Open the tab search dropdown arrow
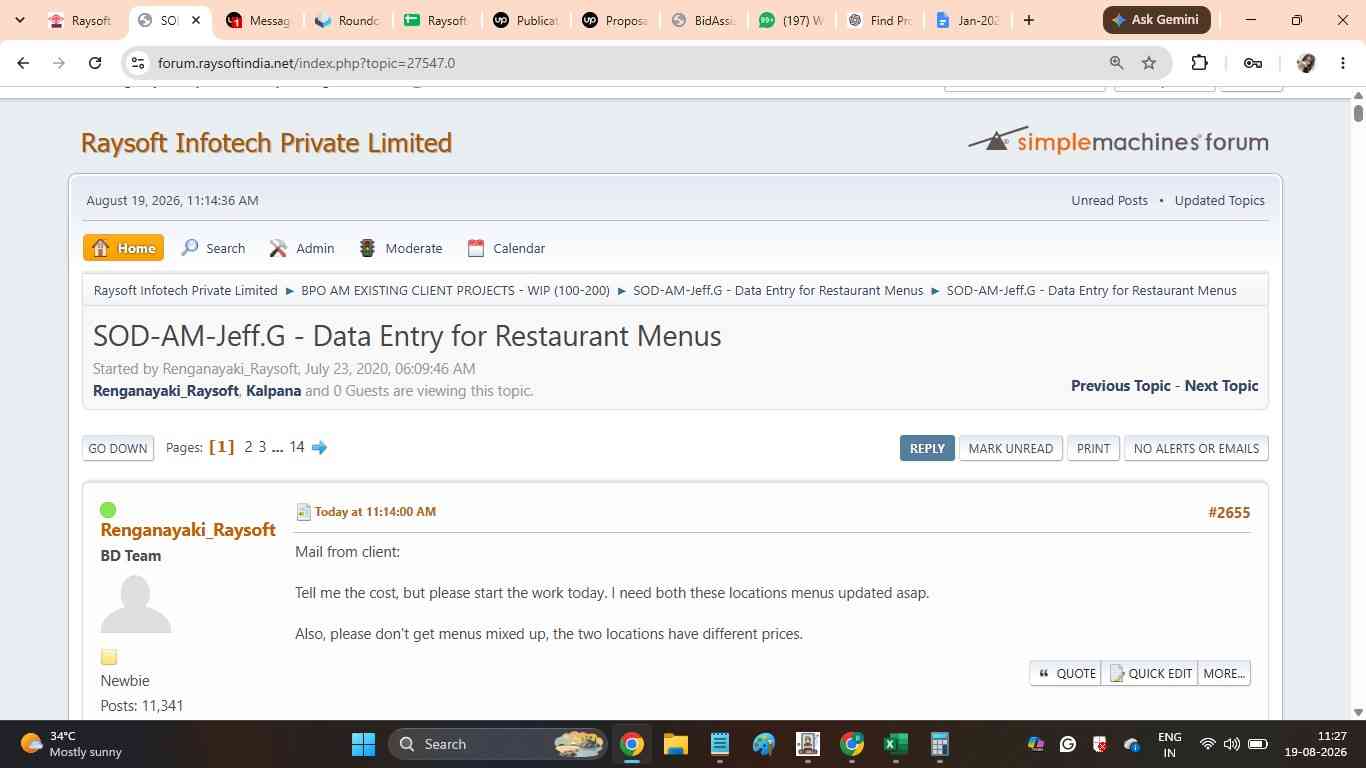The height and width of the screenshot is (768, 1366). tap(20, 20)
